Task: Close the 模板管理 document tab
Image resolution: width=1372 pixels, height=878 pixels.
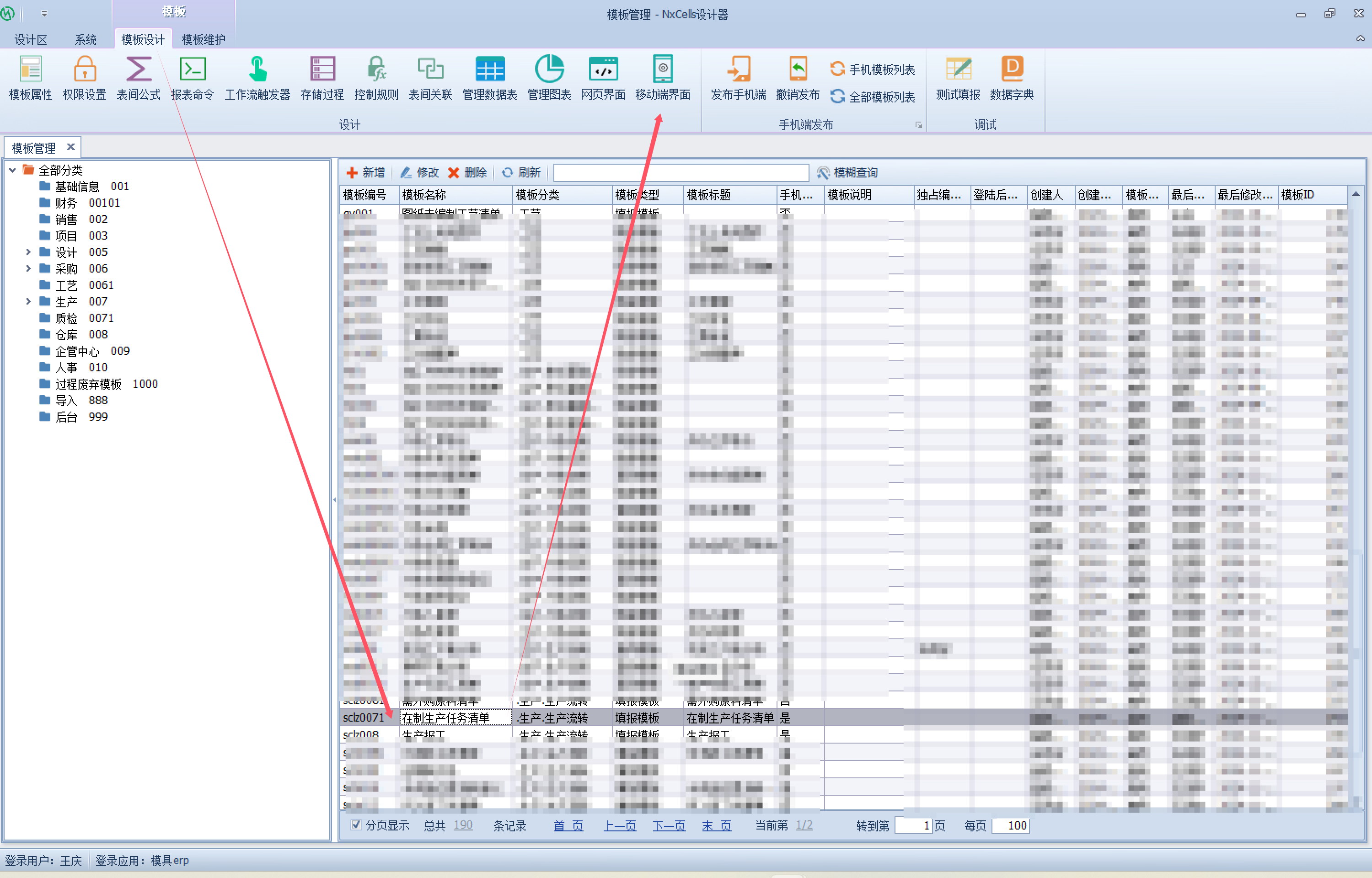Action: 71,147
